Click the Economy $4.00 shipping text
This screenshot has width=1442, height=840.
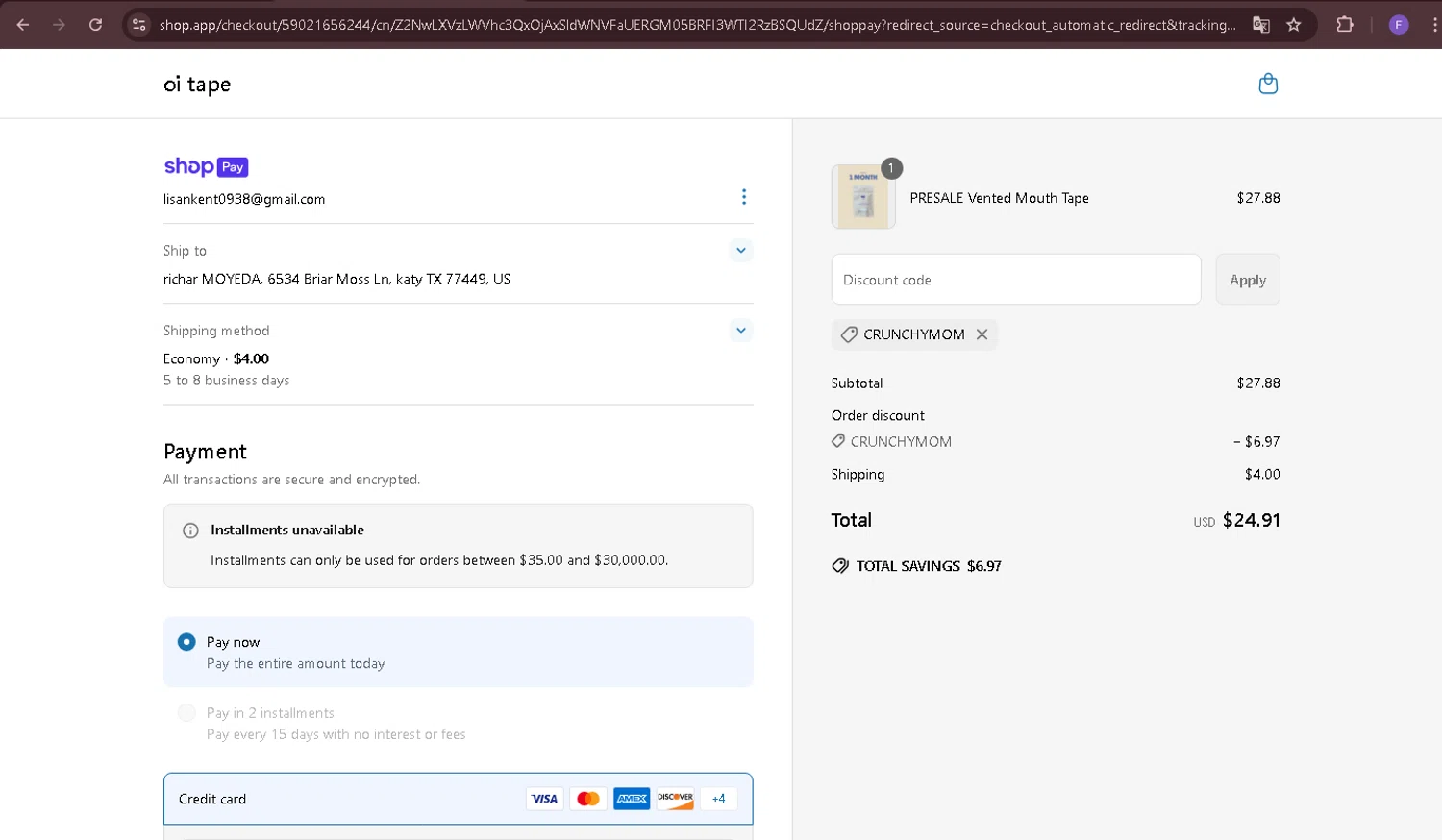[x=216, y=358]
